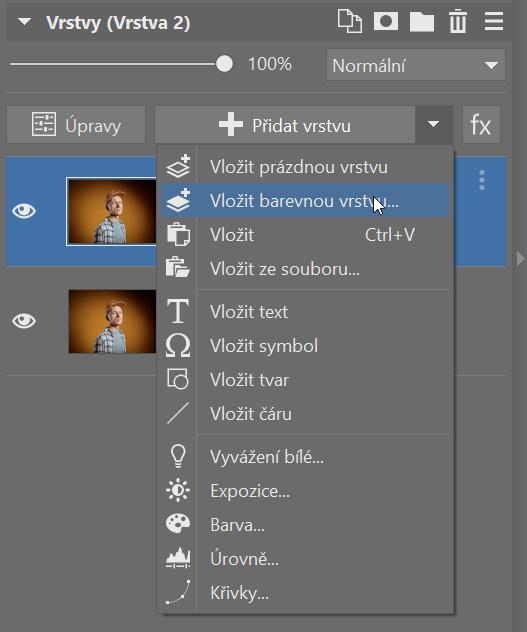This screenshot has width=527, height=632.
Task: Click the arrow next to Přidat vrstvu
Action: [433, 125]
